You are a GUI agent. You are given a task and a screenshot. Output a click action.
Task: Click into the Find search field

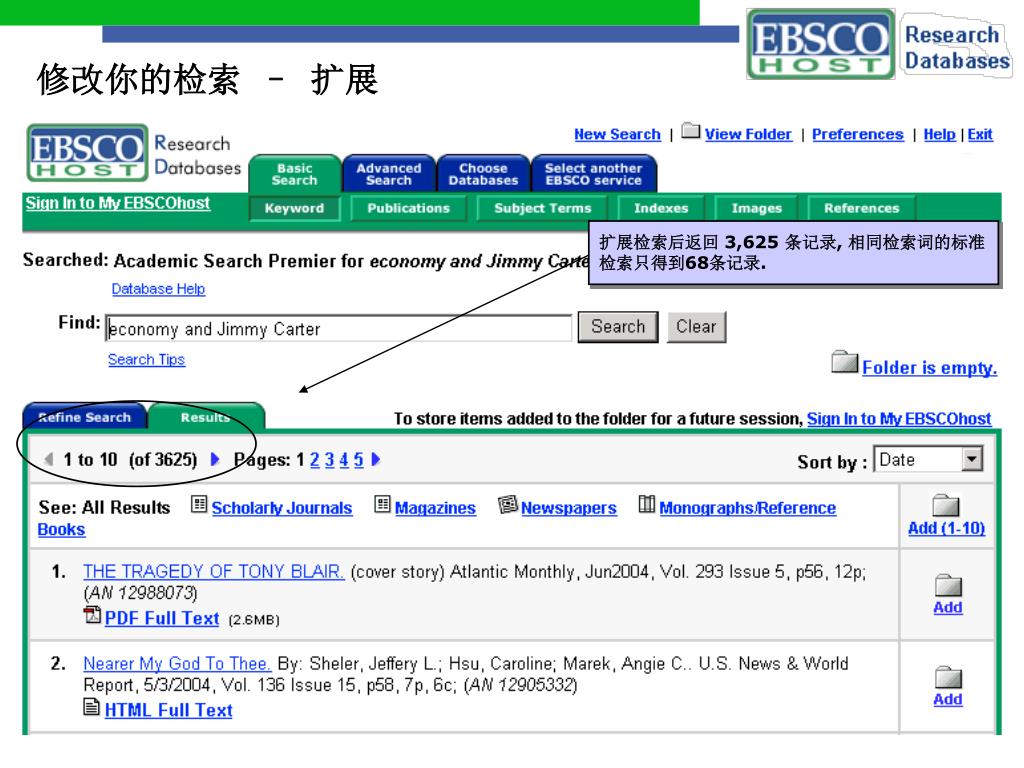coord(338,328)
